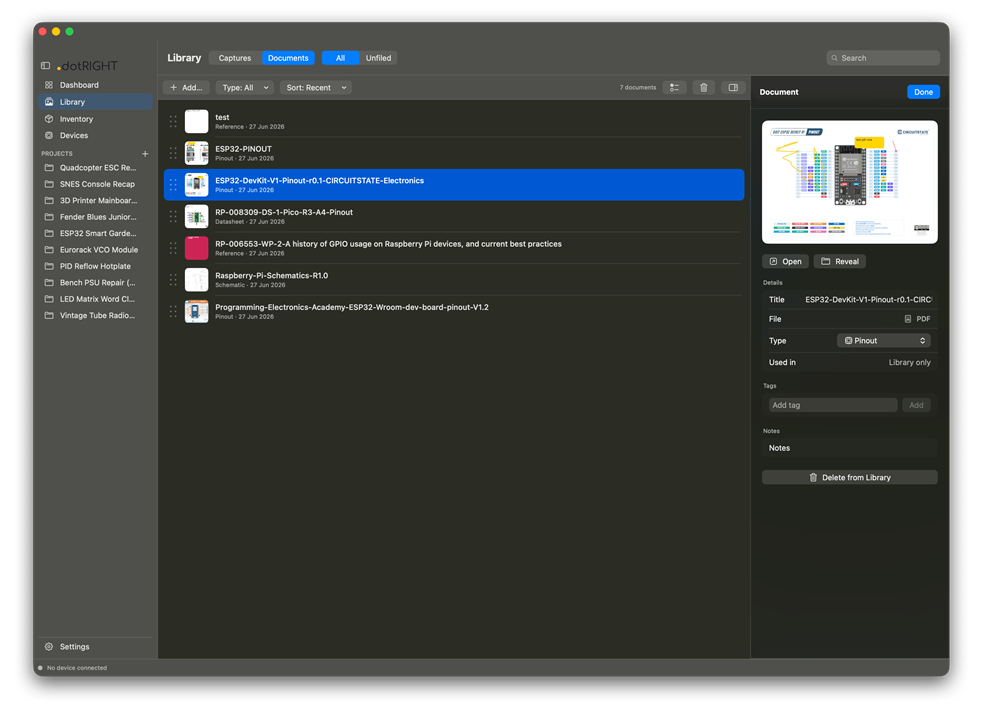Click the 7 documents count label

point(638,88)
